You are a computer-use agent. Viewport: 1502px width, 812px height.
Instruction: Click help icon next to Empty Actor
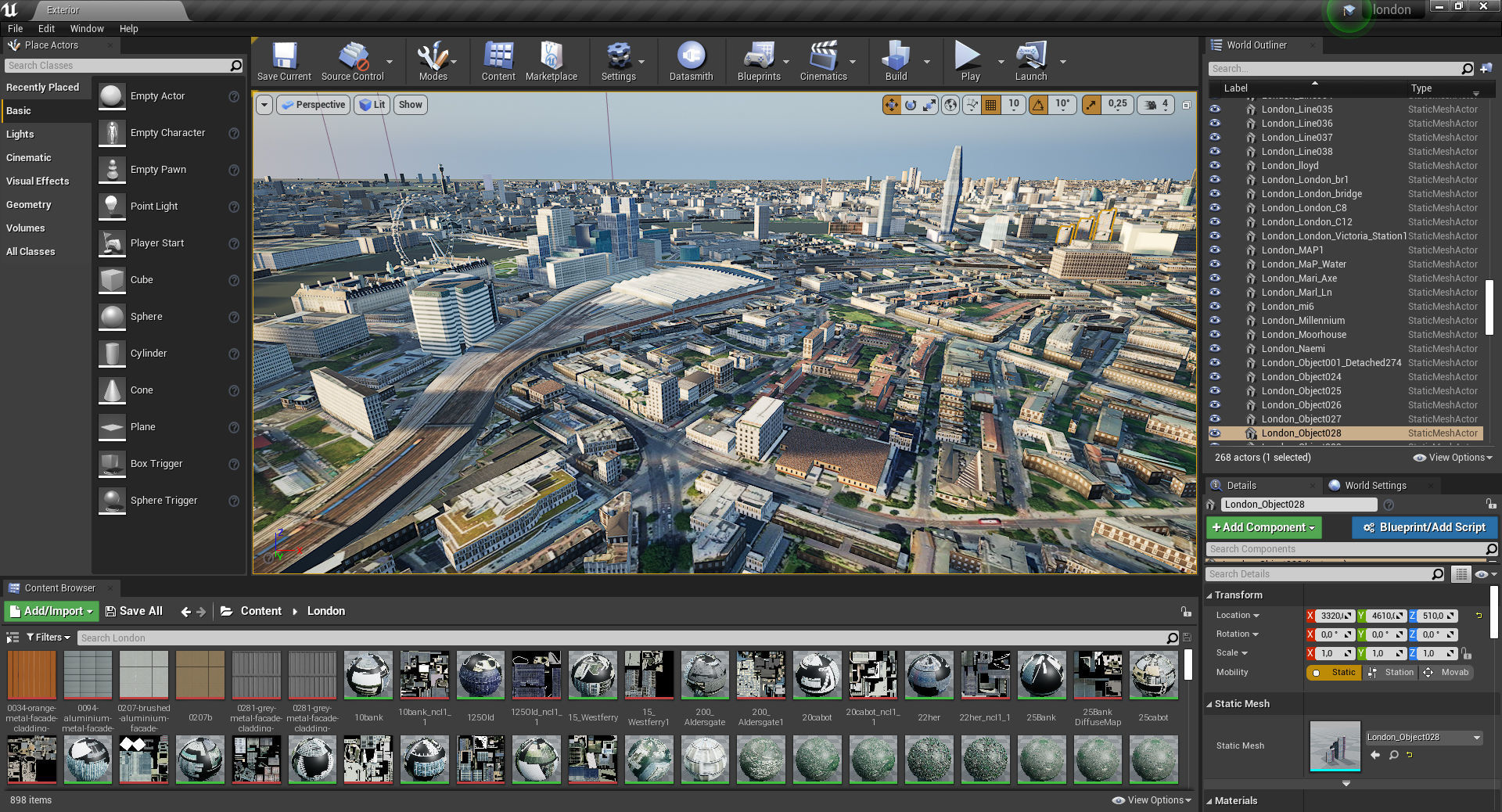tap(234, 96)
